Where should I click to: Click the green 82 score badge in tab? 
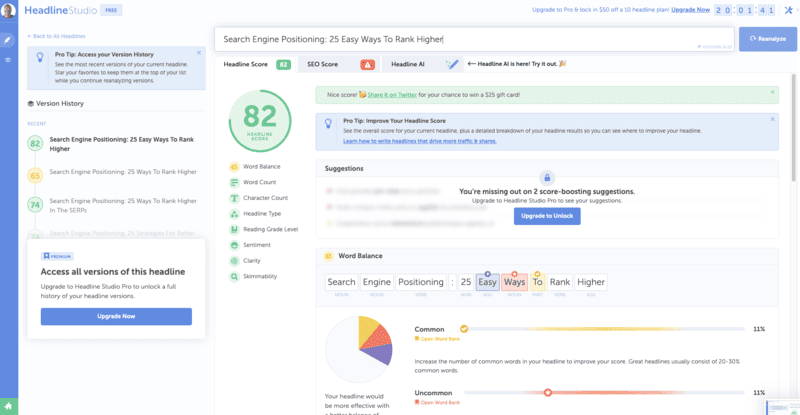click(283, 64)
